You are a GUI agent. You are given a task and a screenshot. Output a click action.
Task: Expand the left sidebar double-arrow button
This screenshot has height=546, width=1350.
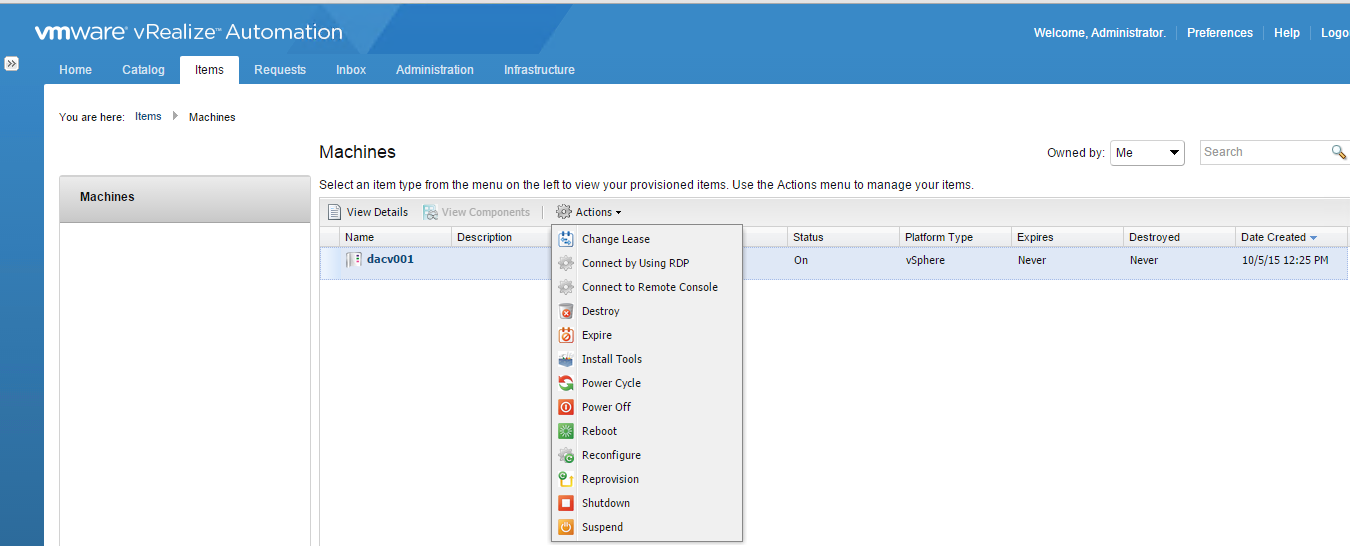click(12, 63)
